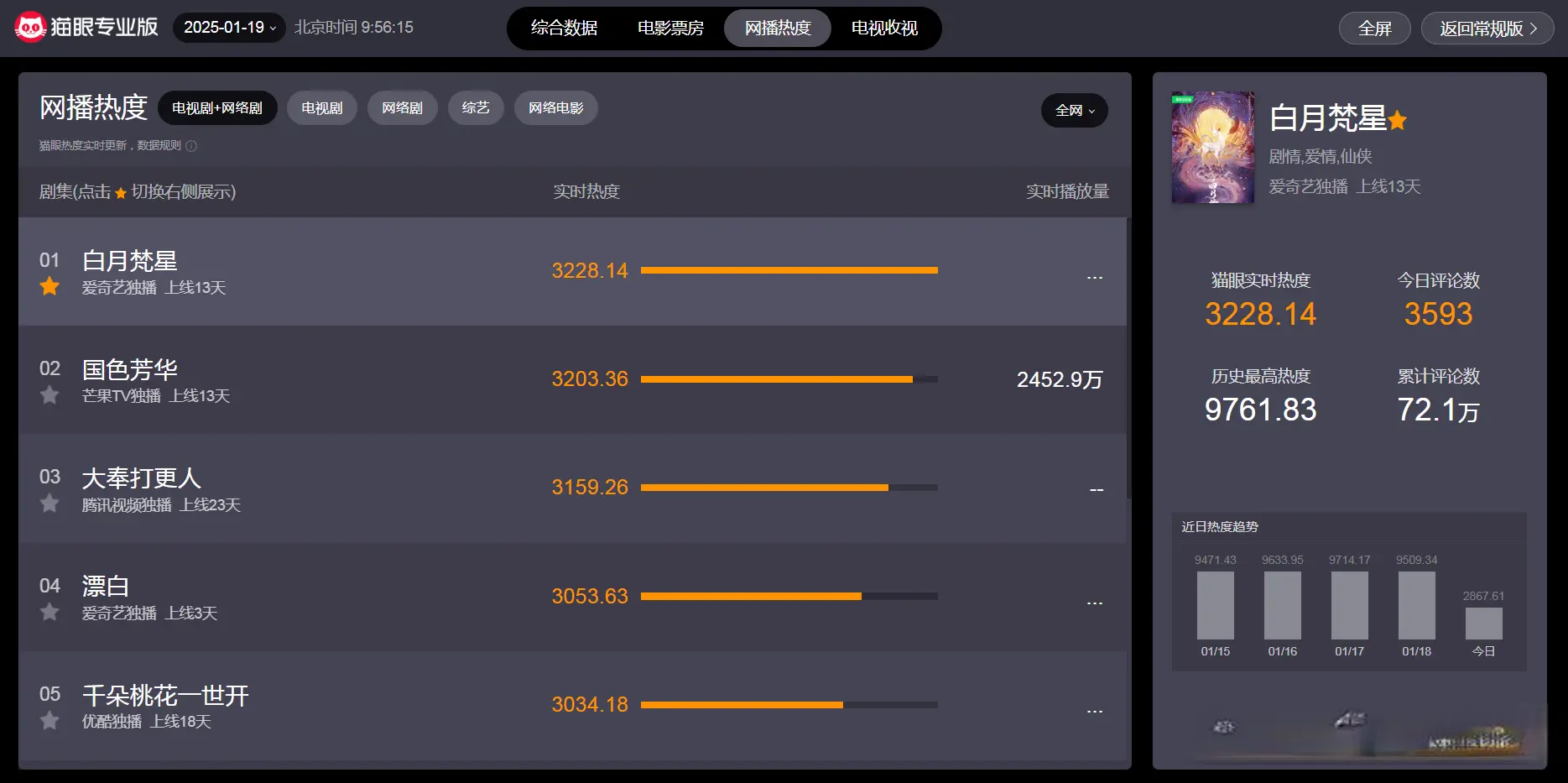1568x783 pixels.
Task: Click the 腾讯视频独播 上线23天 subtitle
Action: [161, 505]
